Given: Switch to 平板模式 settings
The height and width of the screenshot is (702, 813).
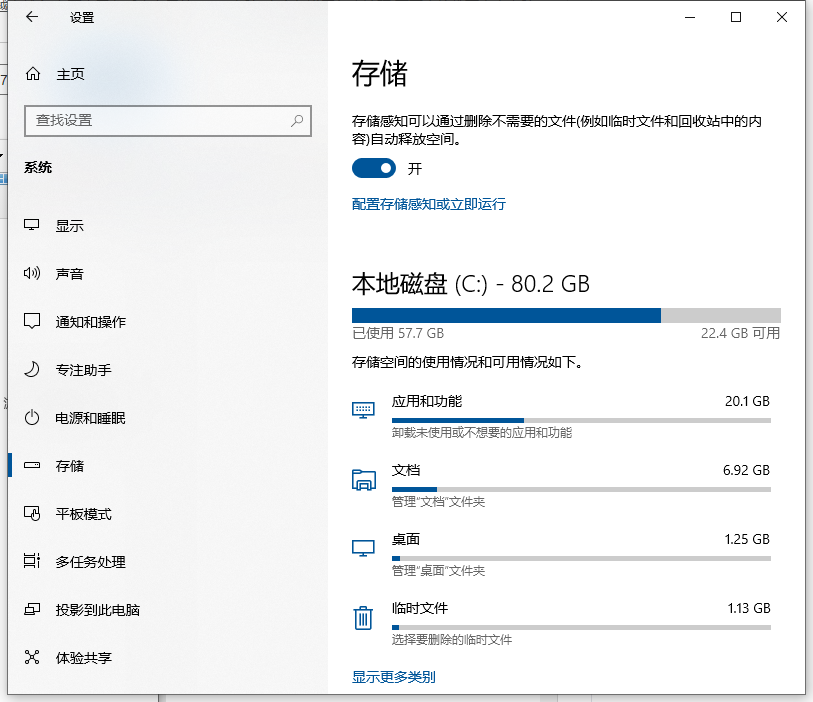Looking at the screenshot, I should tap(83, 514).
